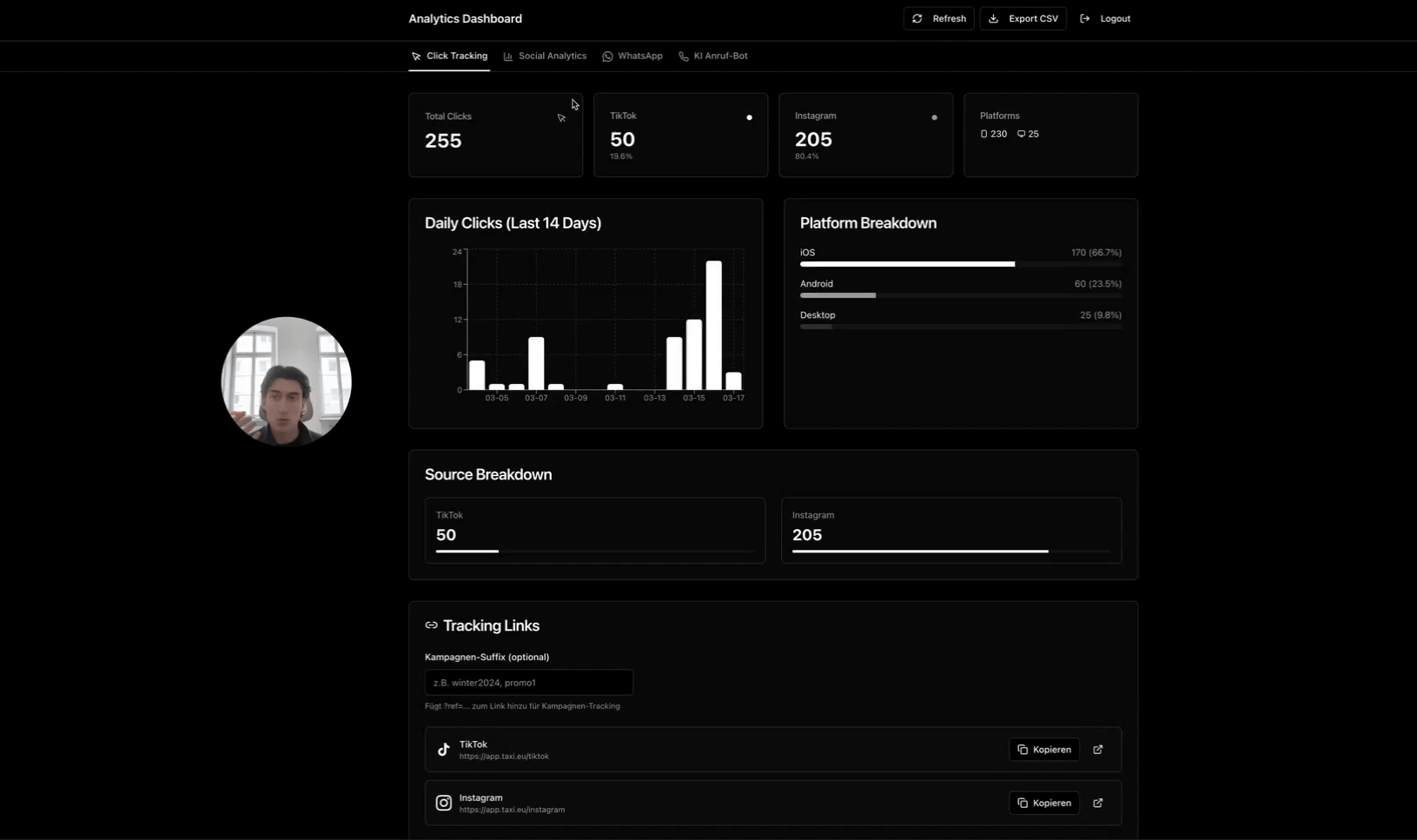The height and width of the screenshot is (840, 1417).
Task: Copy the Instagram link with Kopieren
Action: (x=1044, y=804)
